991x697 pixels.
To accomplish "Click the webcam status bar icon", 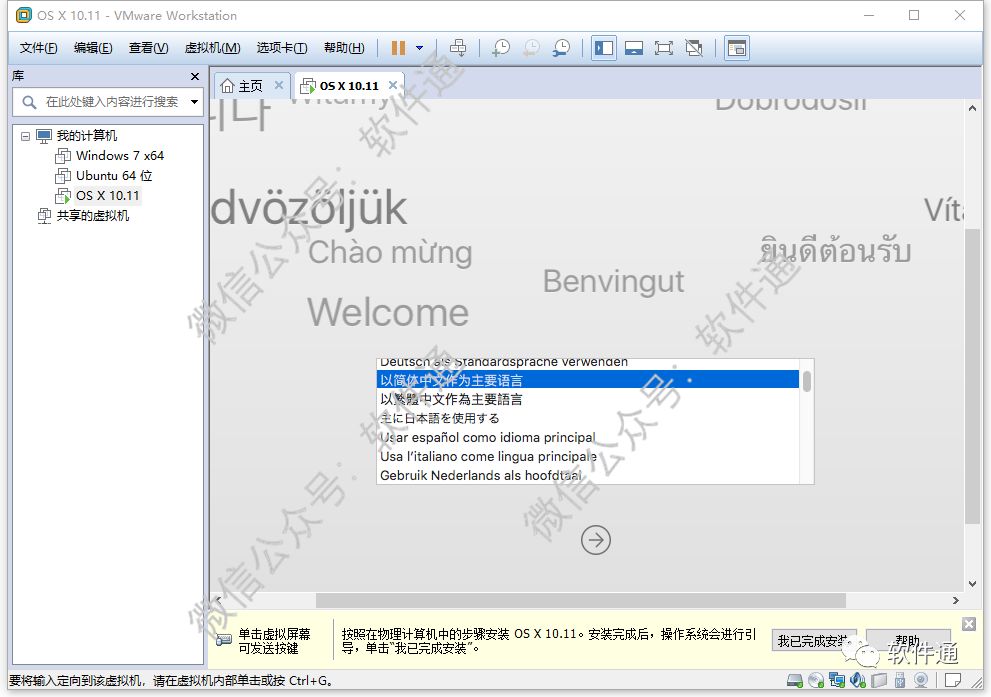I will [921, 681].
